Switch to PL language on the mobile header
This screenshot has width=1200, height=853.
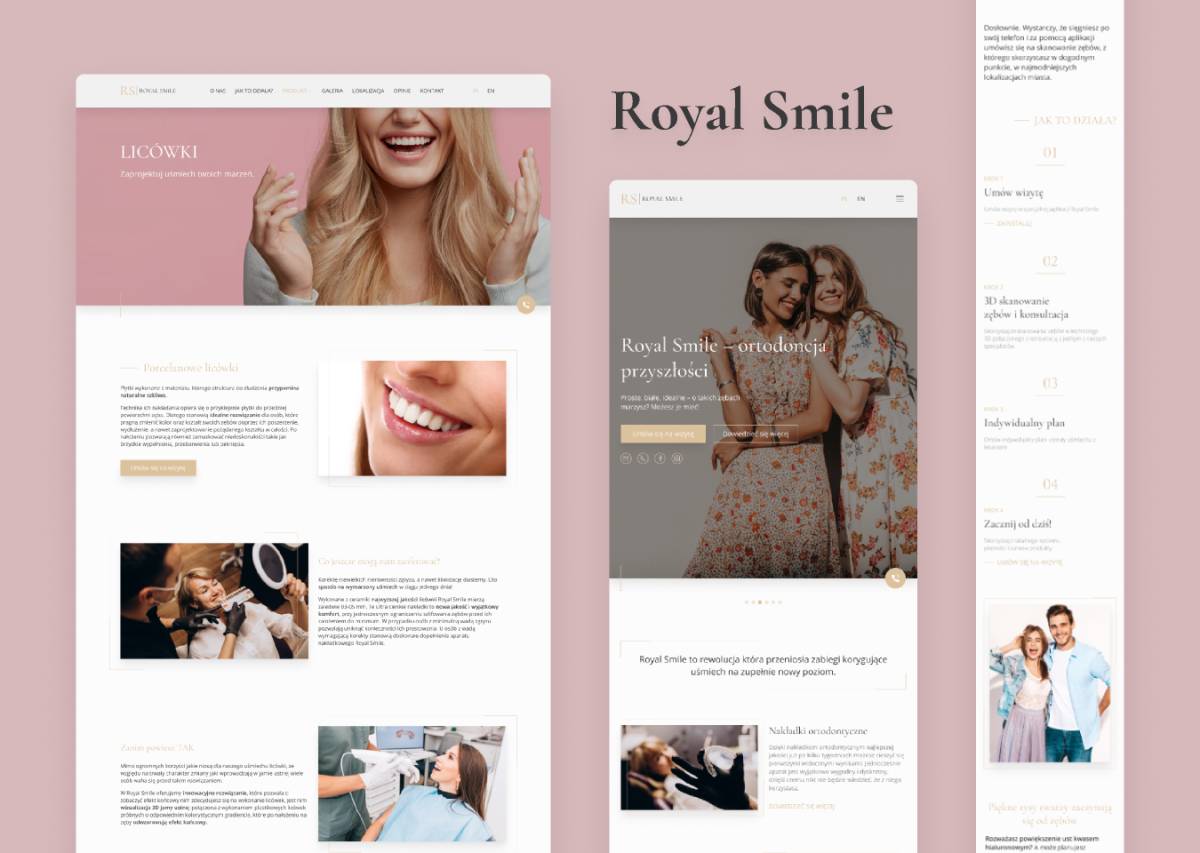(843, 198)
